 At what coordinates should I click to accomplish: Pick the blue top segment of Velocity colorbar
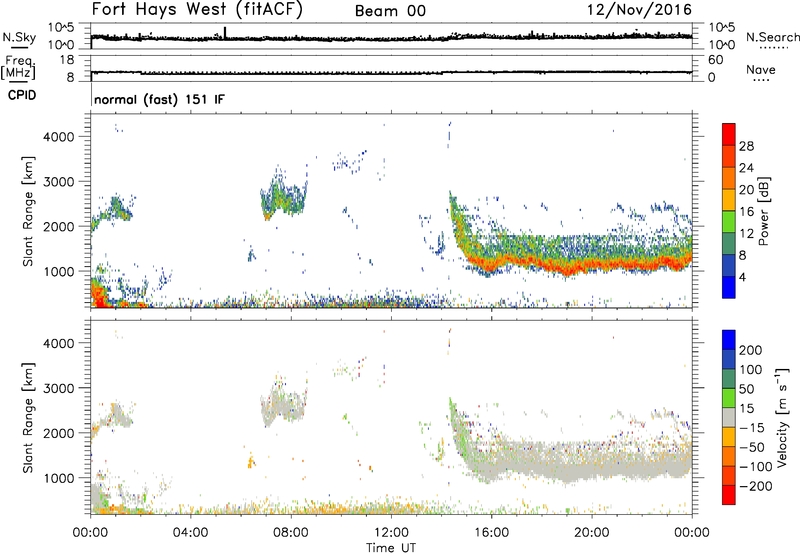(729, 340)
